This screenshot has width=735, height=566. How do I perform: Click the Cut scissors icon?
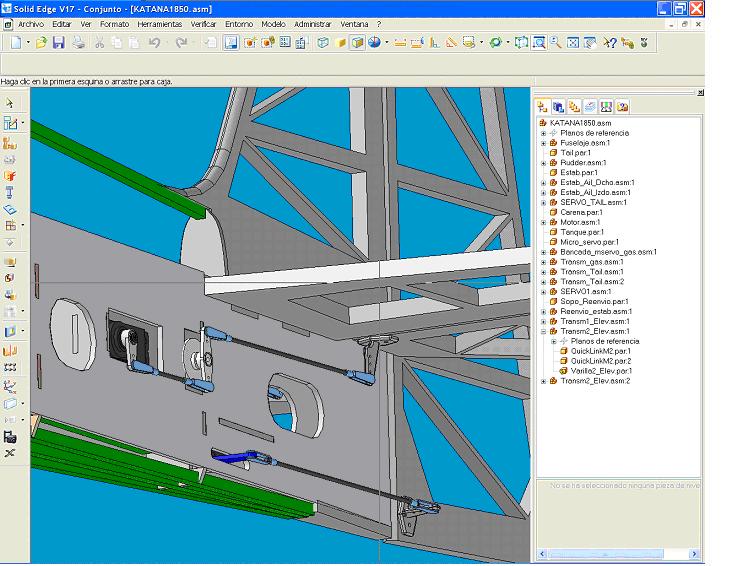click(x=100, y=43)
